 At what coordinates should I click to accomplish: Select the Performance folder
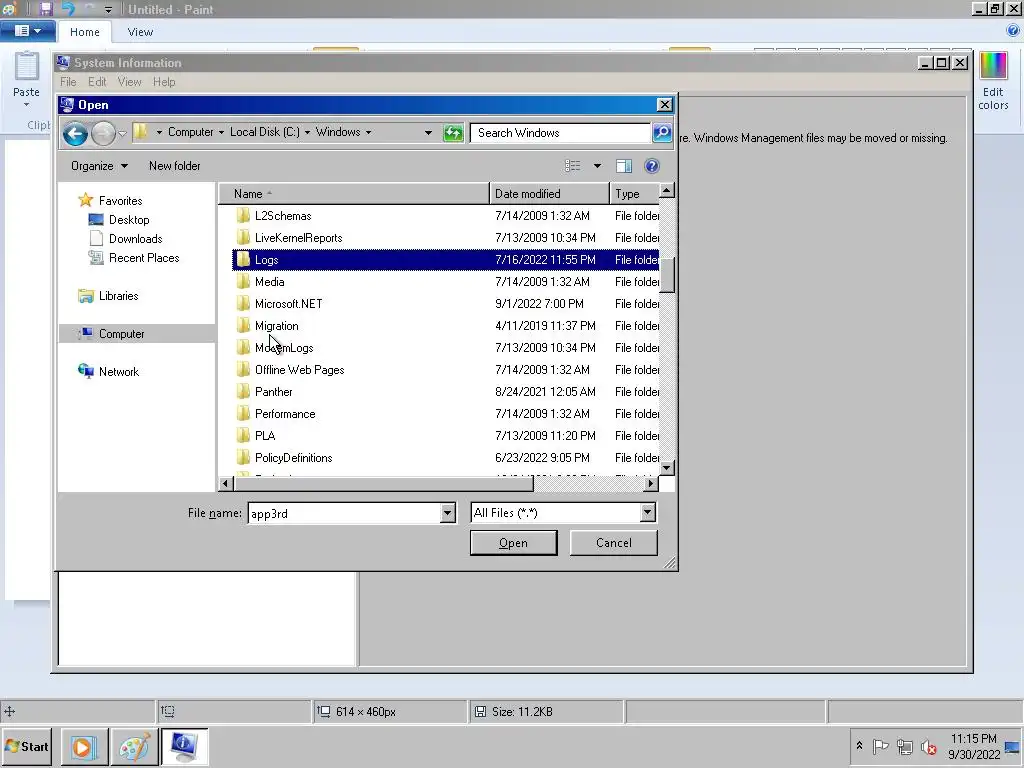[x=445, y=414]
